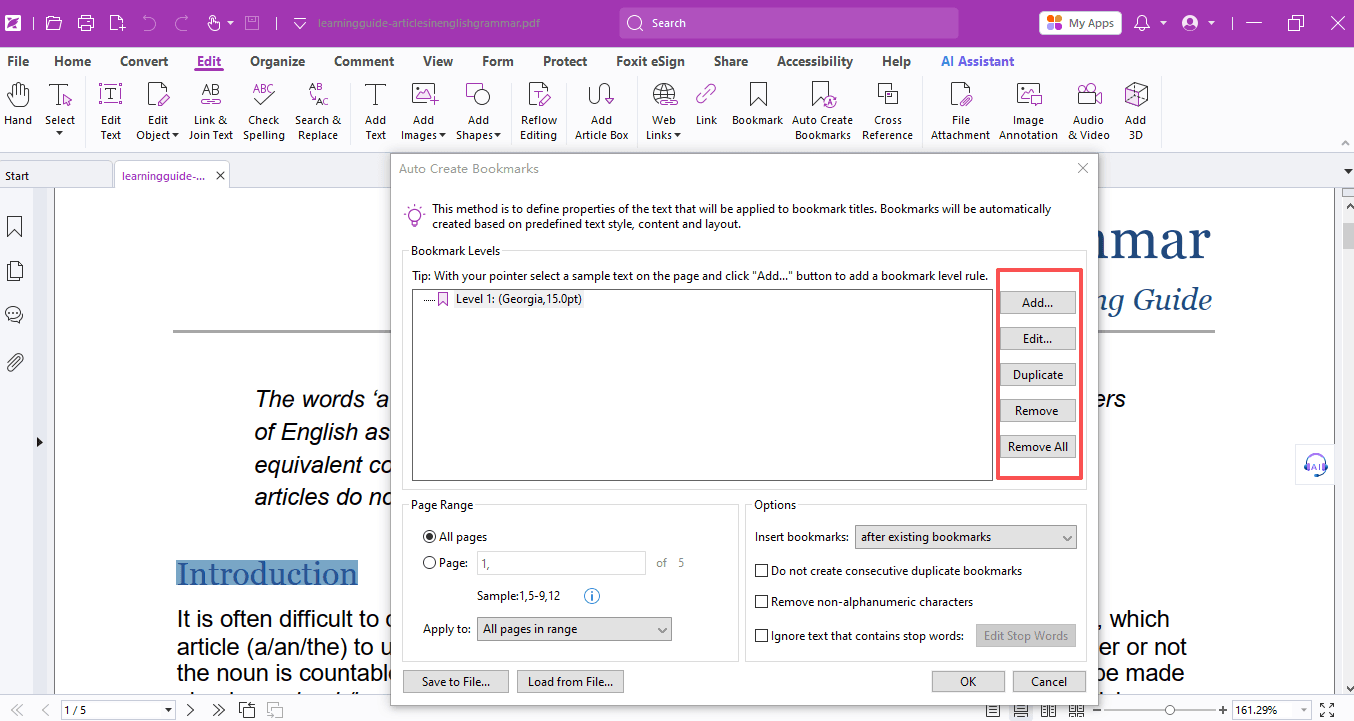Click the Bookmark ribbon tool
The image size is (1354, 721).
click(758, 104)
